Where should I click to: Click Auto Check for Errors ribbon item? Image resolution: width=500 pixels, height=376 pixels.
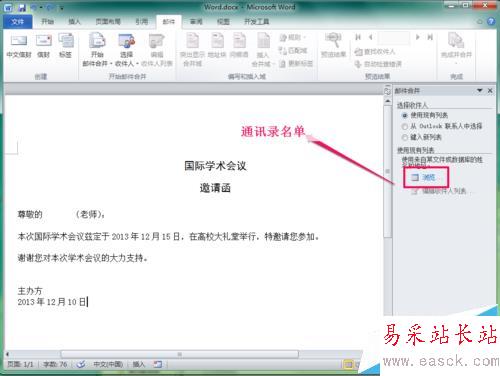[x=378, y=64]
